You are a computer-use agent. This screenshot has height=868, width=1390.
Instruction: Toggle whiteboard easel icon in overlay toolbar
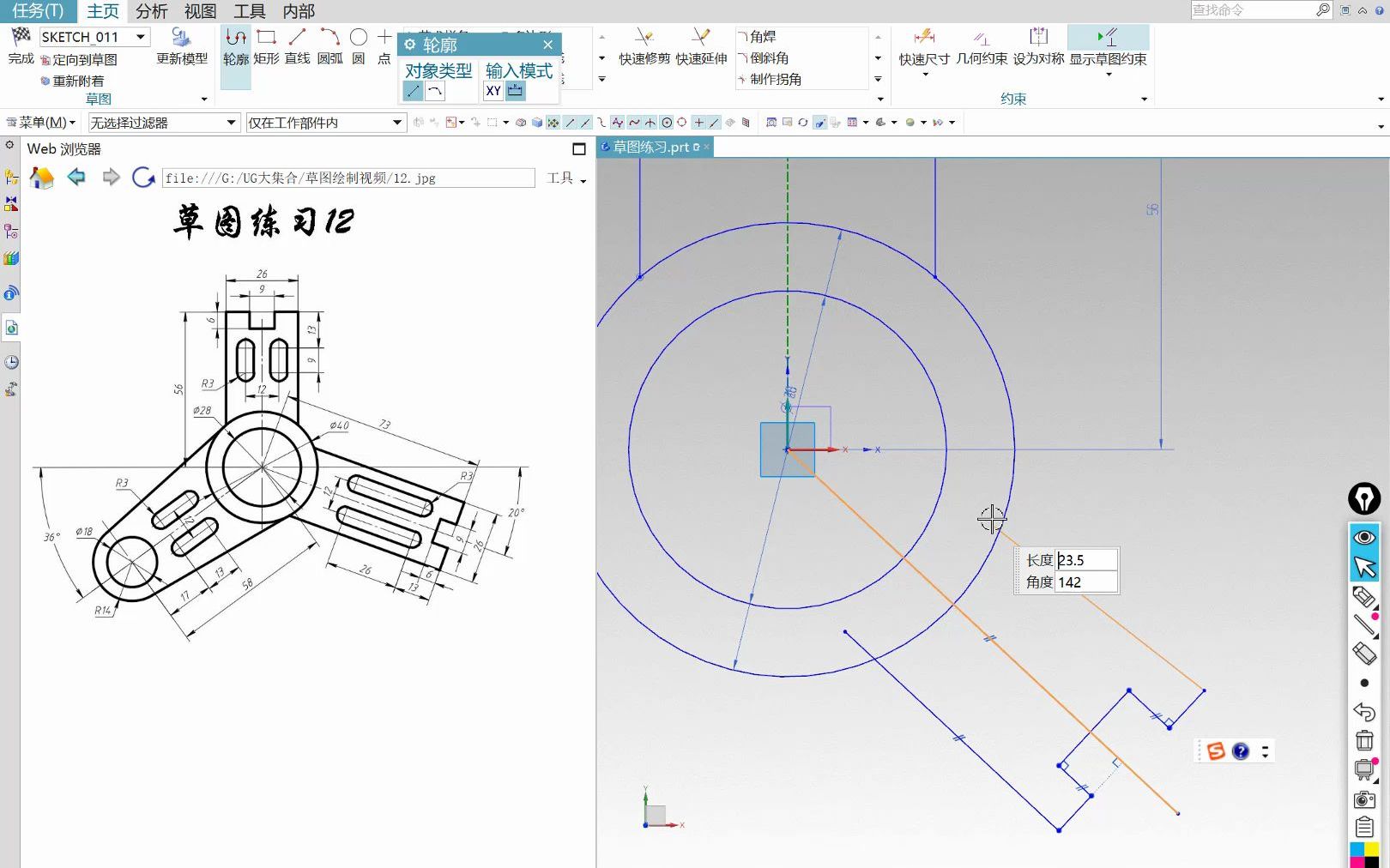pyautogui.click(x=1364, y=769)
